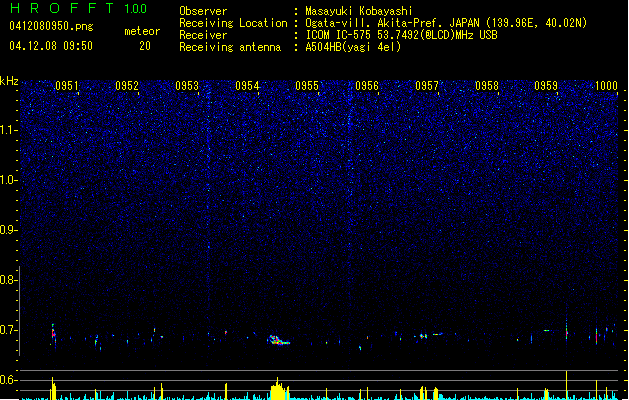Image resolution: width=629 pixels, height=400 pixels.
Task: Click the 0958 time marker
Action: point(487,85)
